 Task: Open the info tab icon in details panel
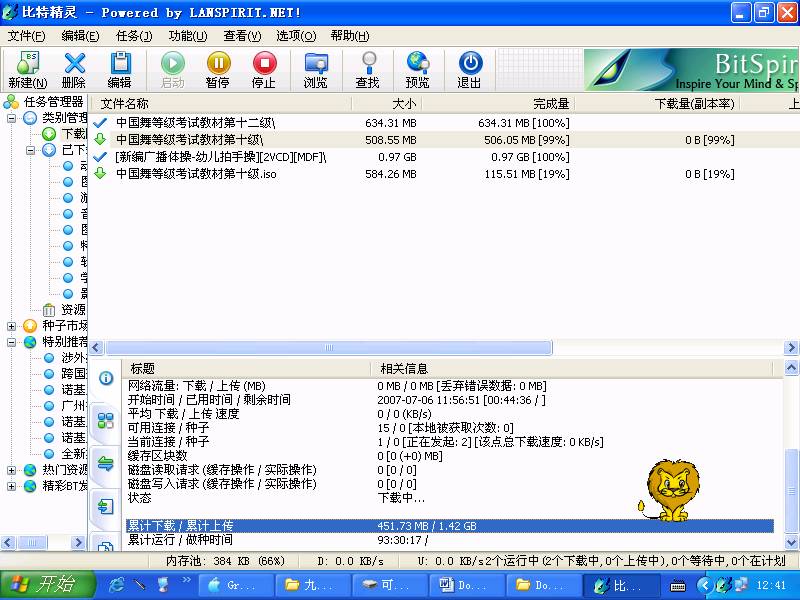coord(105,378)
